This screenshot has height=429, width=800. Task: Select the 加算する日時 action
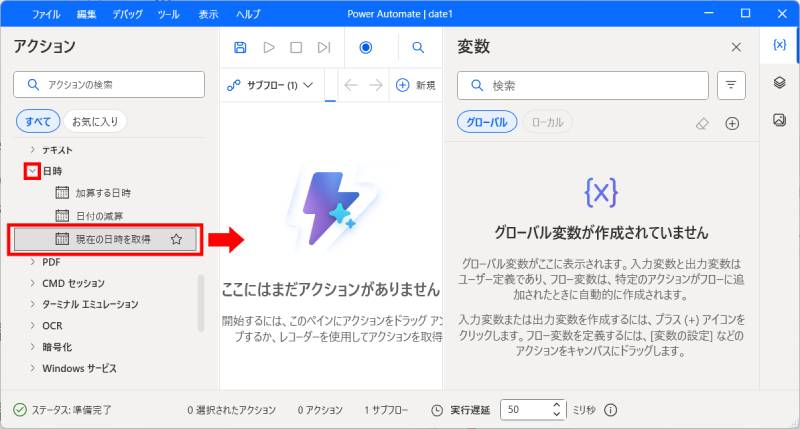pyautogui.click(x=103, y=193)
